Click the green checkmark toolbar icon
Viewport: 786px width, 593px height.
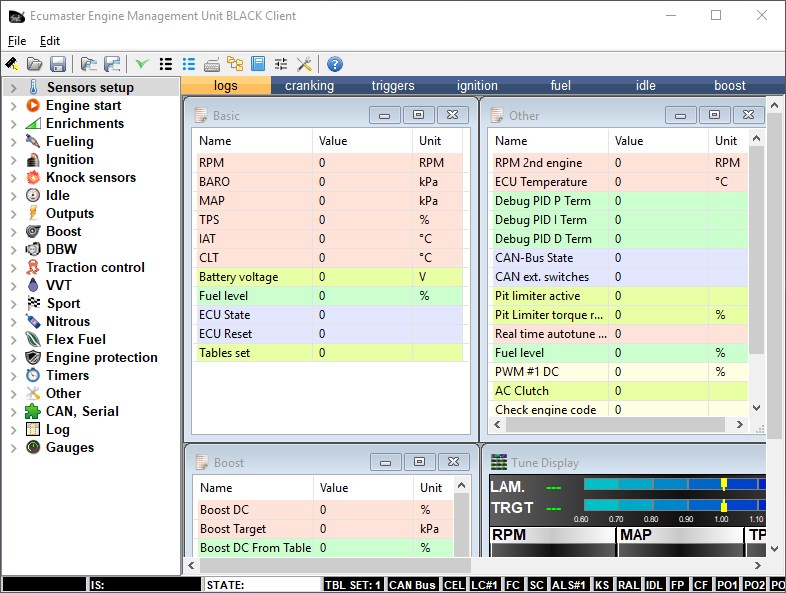(142, 64)
